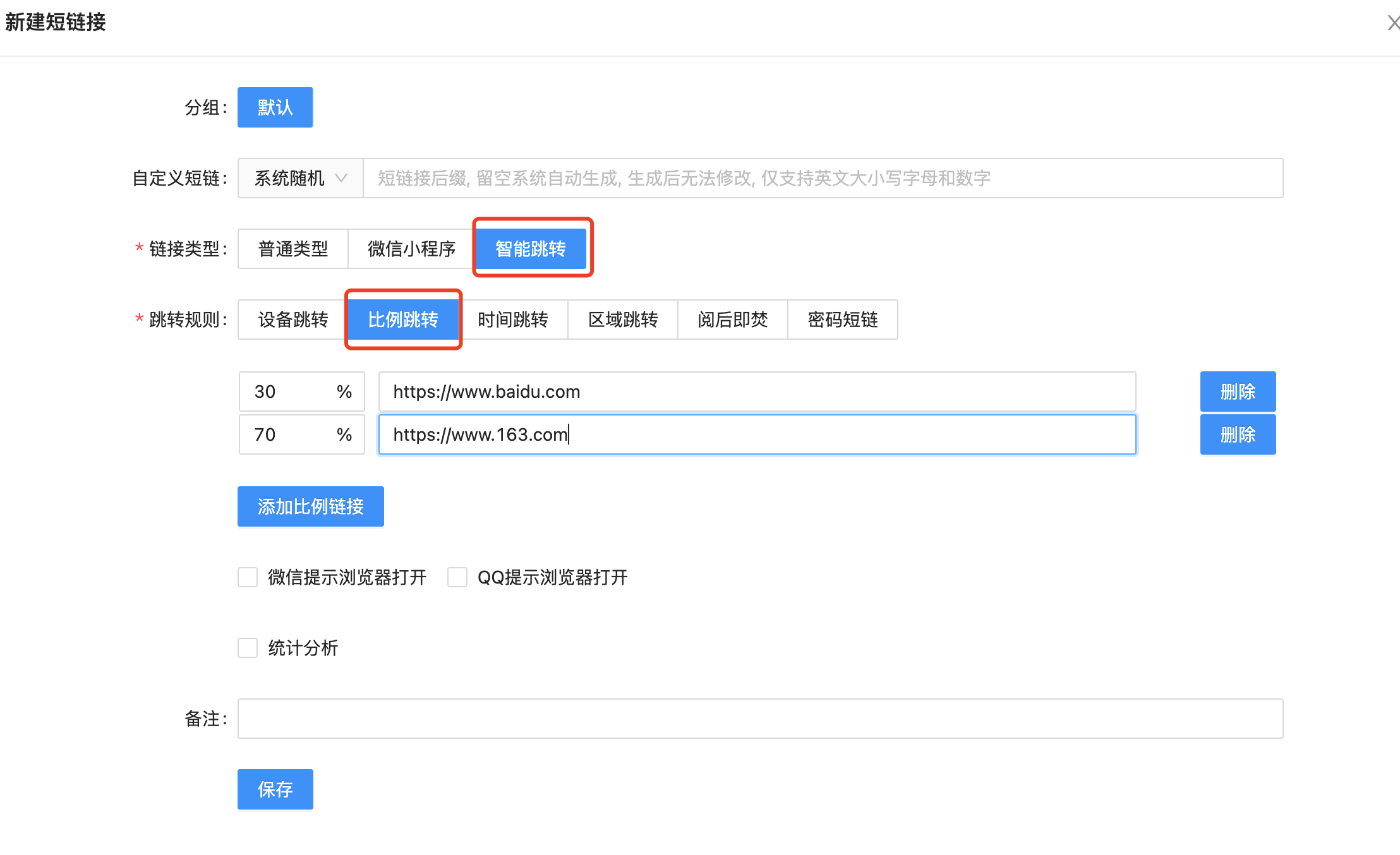Close the new short link dialog
This screenshot has width=1400, height=855.
1392,23
